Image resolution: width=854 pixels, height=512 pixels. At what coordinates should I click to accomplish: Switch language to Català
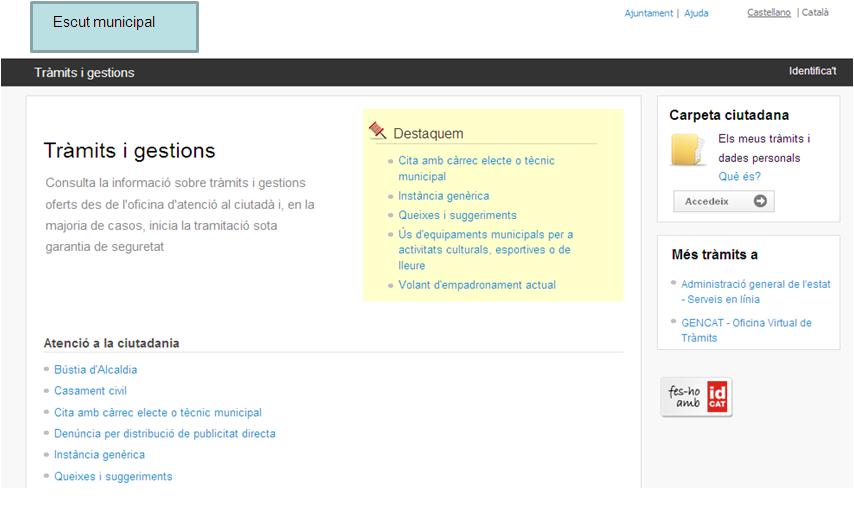pyautogui.click(x=815, y=13)
